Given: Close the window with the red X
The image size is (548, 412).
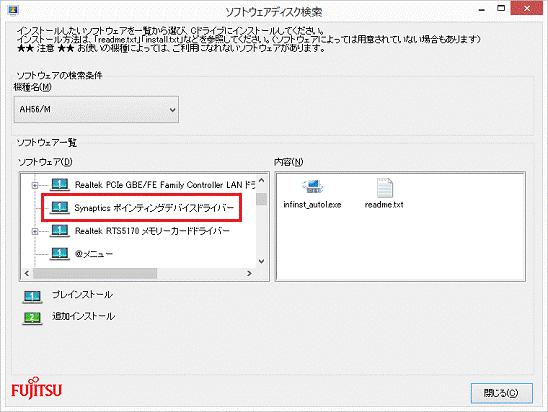Looking at the screenshot, I should 526,8.
